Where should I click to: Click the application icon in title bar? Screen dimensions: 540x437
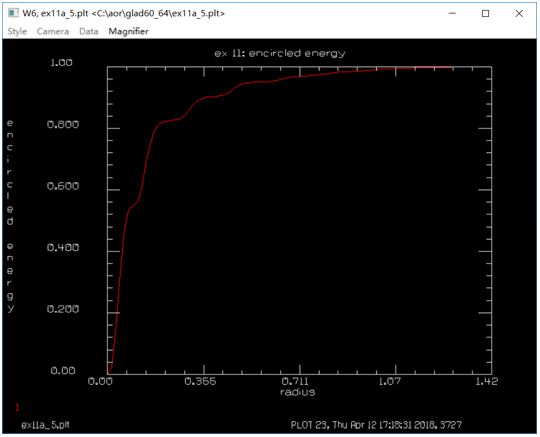(x=13, y=13)
